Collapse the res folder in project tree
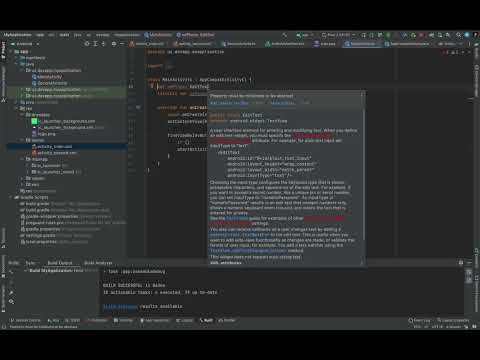480x360 pixels. (x=17, y=108)
